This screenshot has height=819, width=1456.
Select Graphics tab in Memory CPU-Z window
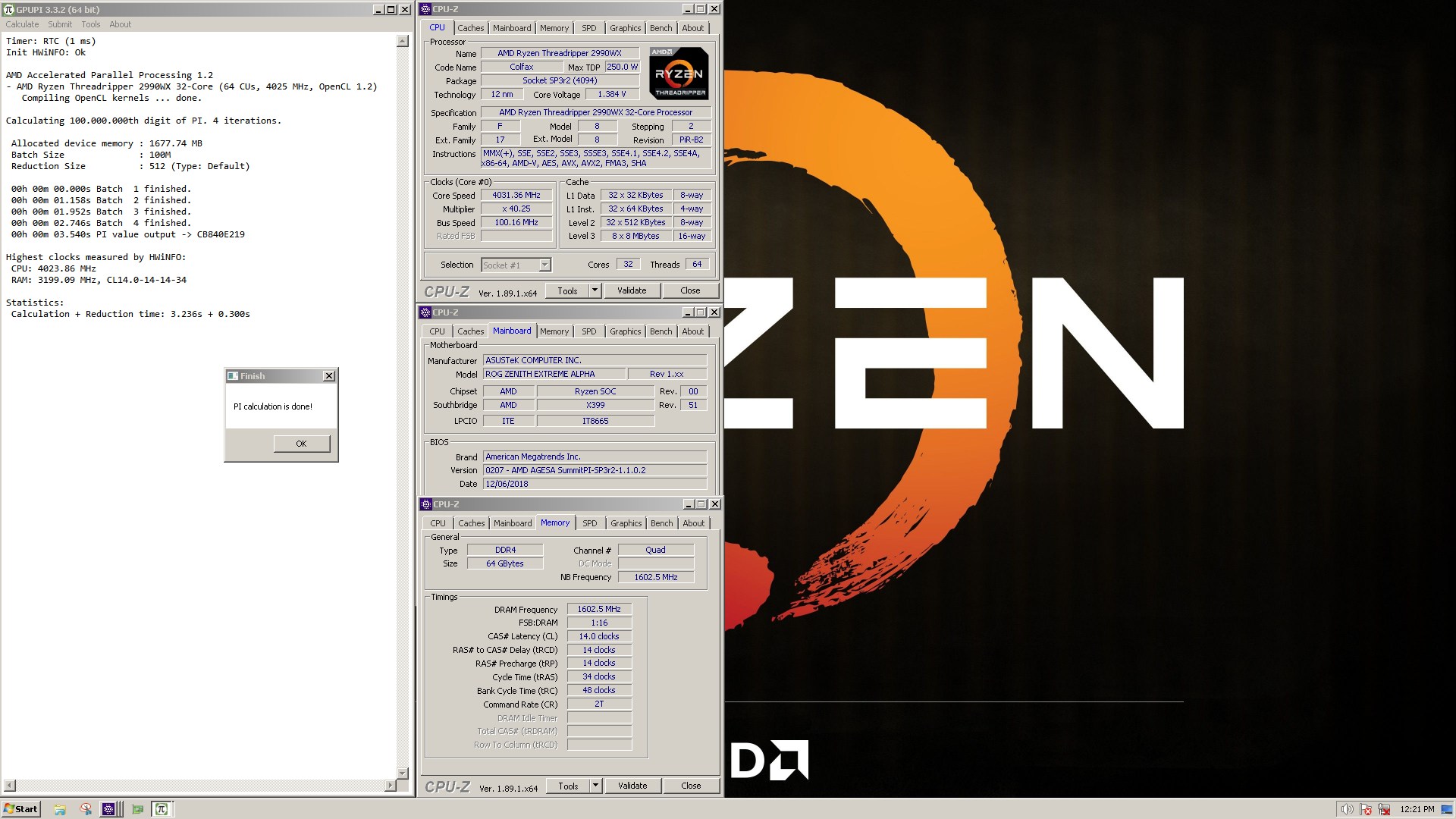click(x=626, y=523)
